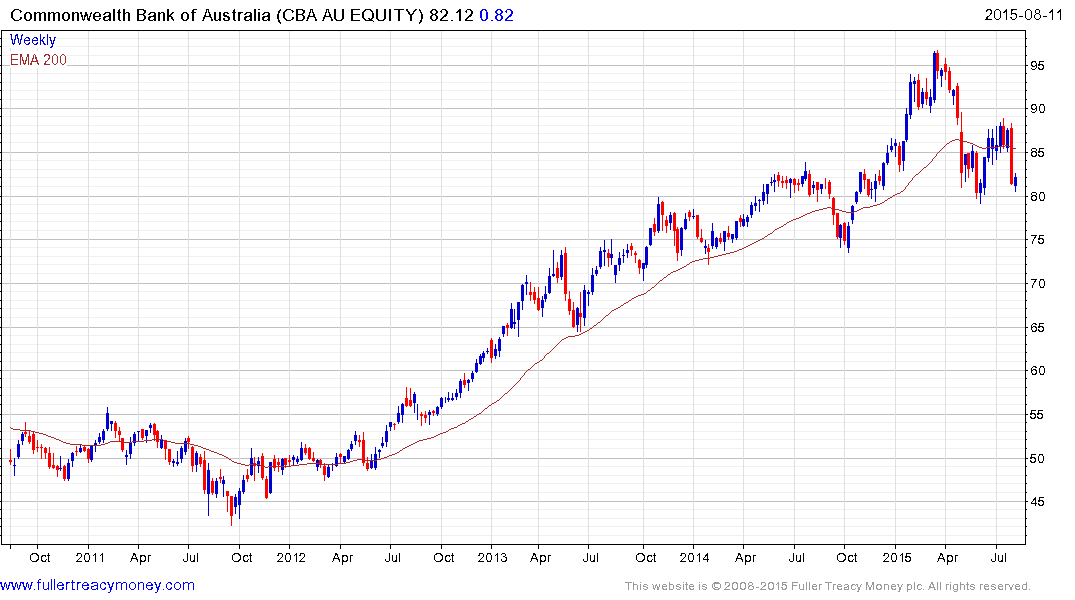Viewport: 1075px width, 600px height.
Task: Click the 70 price axis label
Action: [x=1037, y=284]
